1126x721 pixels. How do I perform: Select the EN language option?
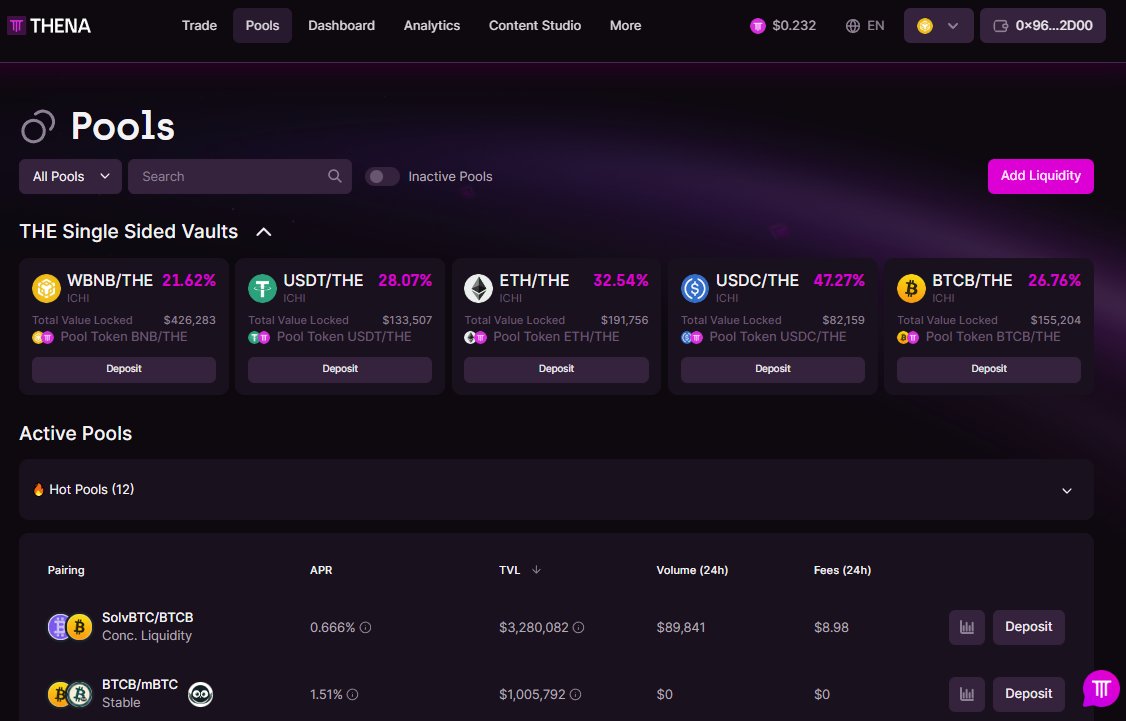point(875,26)
